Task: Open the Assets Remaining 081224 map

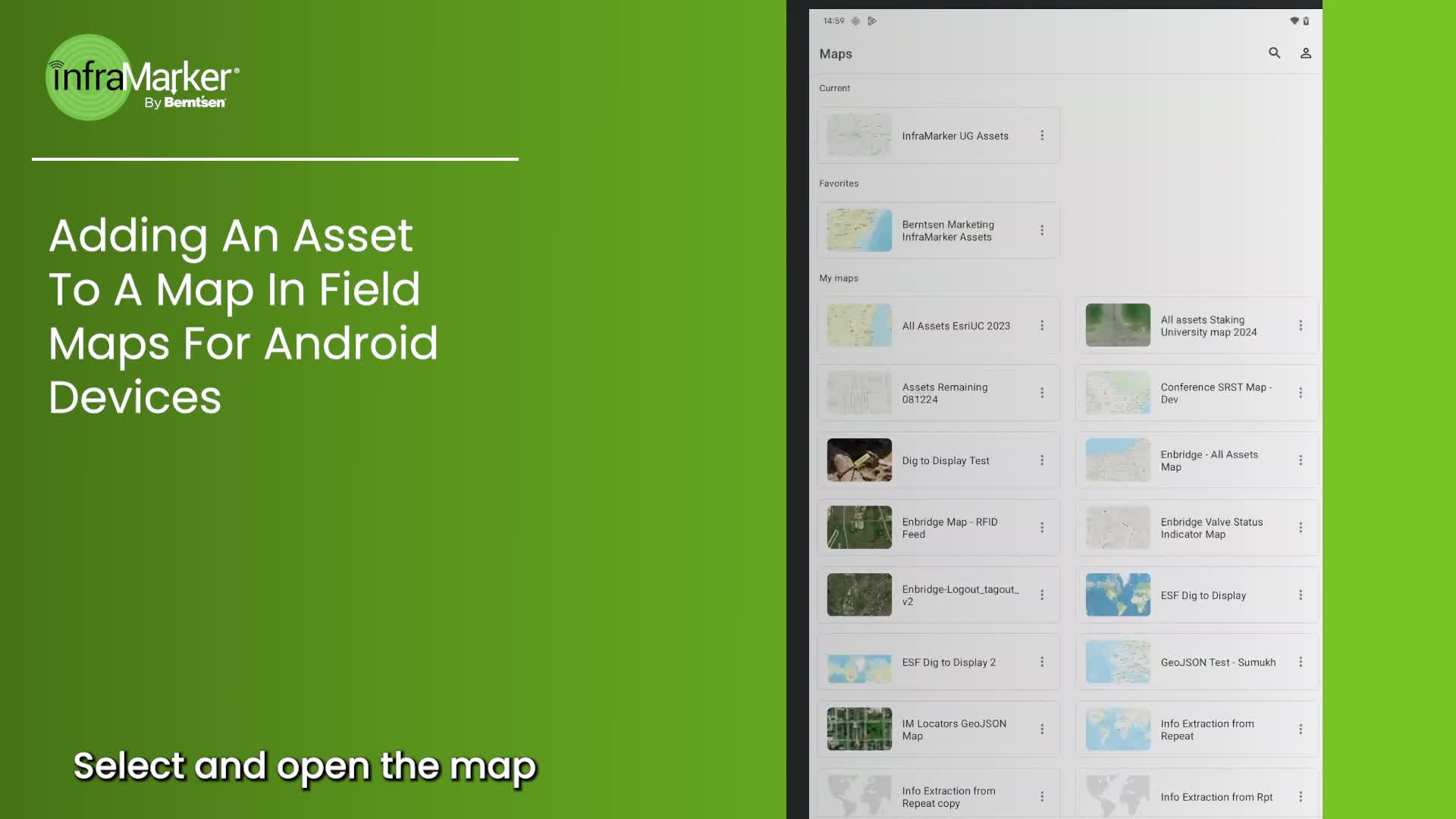Action: (945, 393)
